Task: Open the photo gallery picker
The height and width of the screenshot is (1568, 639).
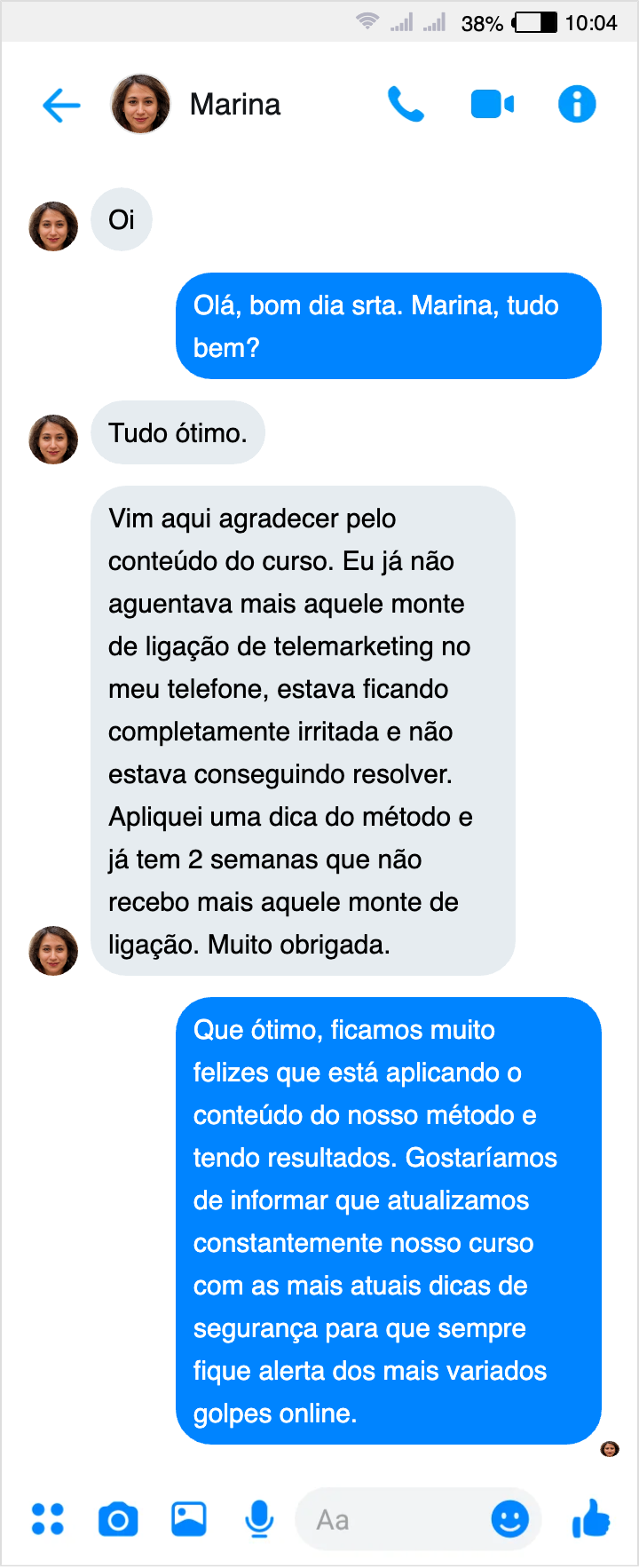Action: [x=189, y=1518]
